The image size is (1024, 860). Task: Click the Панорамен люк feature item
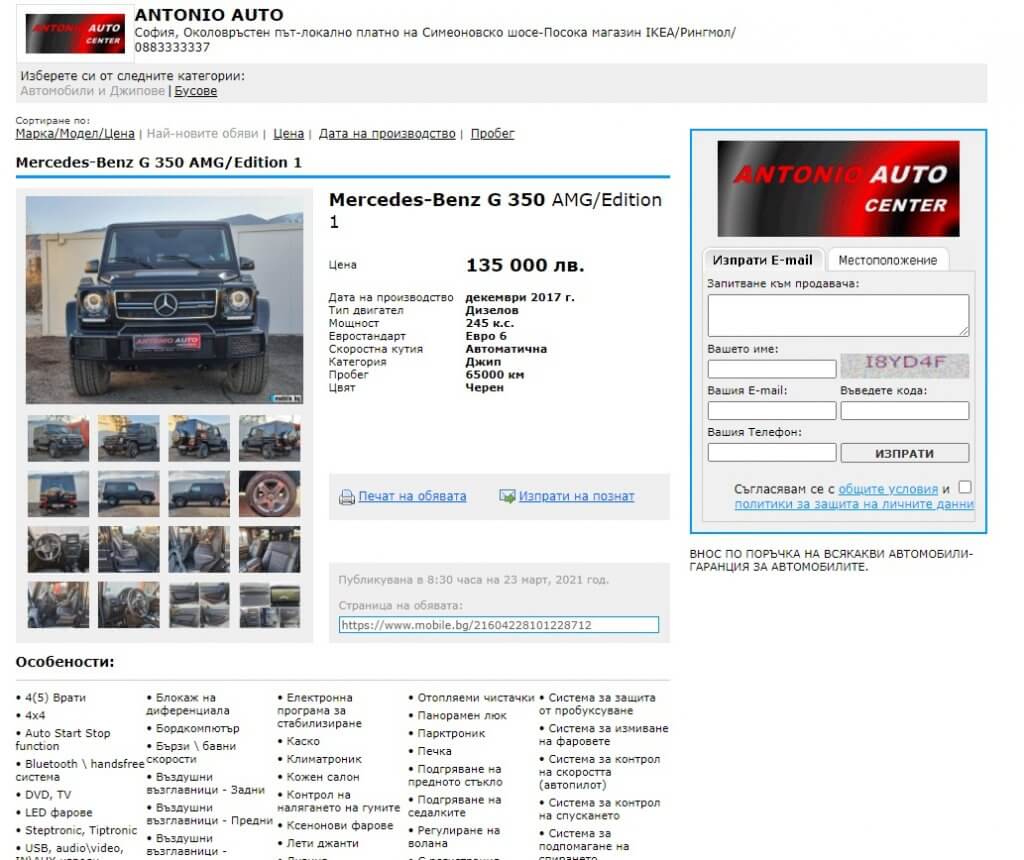coord(462,716)
